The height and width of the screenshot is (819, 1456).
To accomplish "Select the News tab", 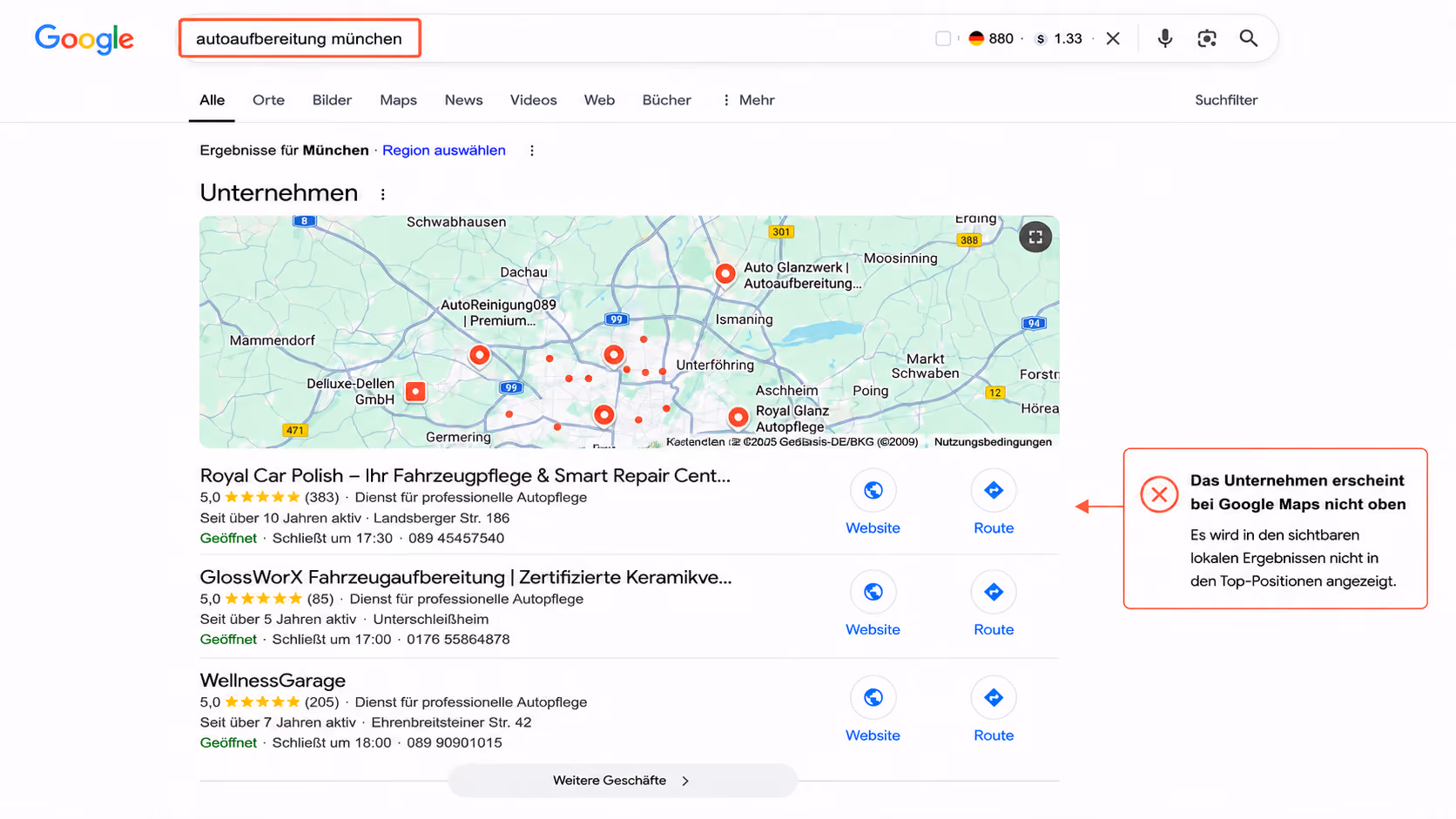I will pyautogui.click(x=463, y=100).
